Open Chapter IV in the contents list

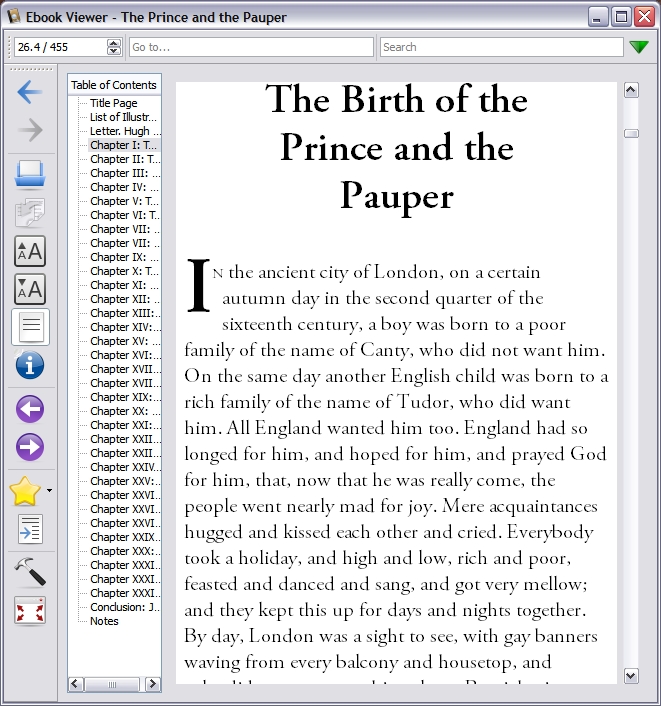pyautogui.click(x=124, y=187)
